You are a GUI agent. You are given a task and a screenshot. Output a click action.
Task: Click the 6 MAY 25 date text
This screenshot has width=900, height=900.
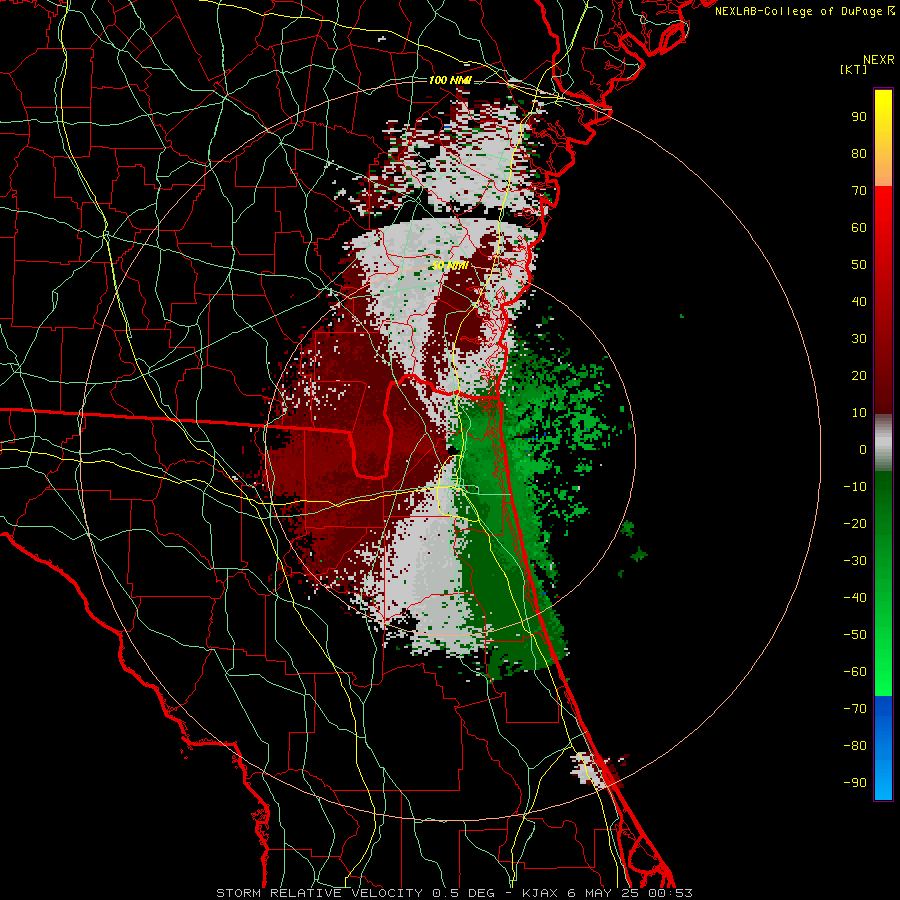coord(602,893)
